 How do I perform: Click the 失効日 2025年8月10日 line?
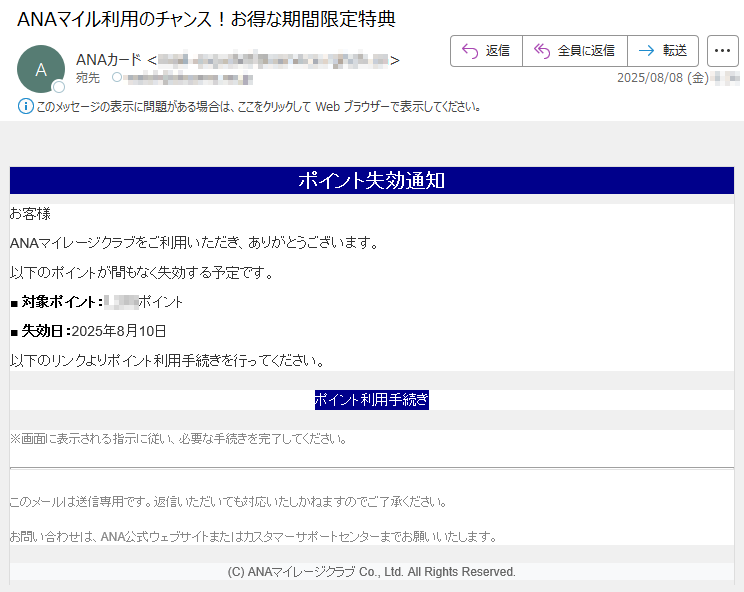[88, 331]
